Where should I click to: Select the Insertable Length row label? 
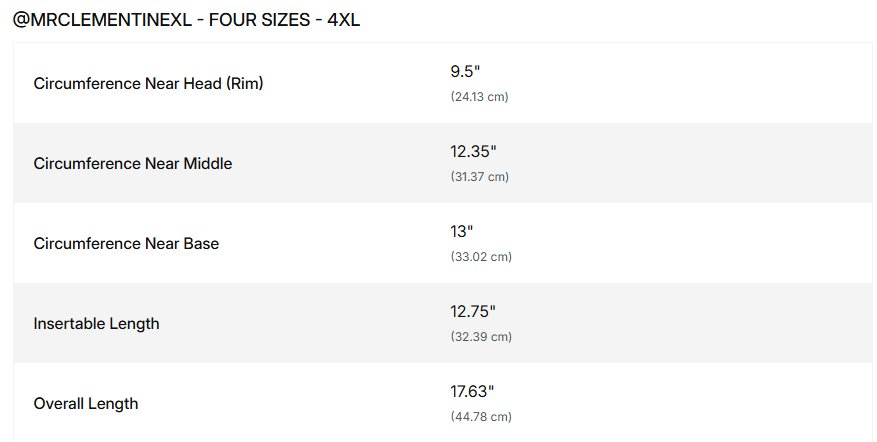tap(96, 323)
